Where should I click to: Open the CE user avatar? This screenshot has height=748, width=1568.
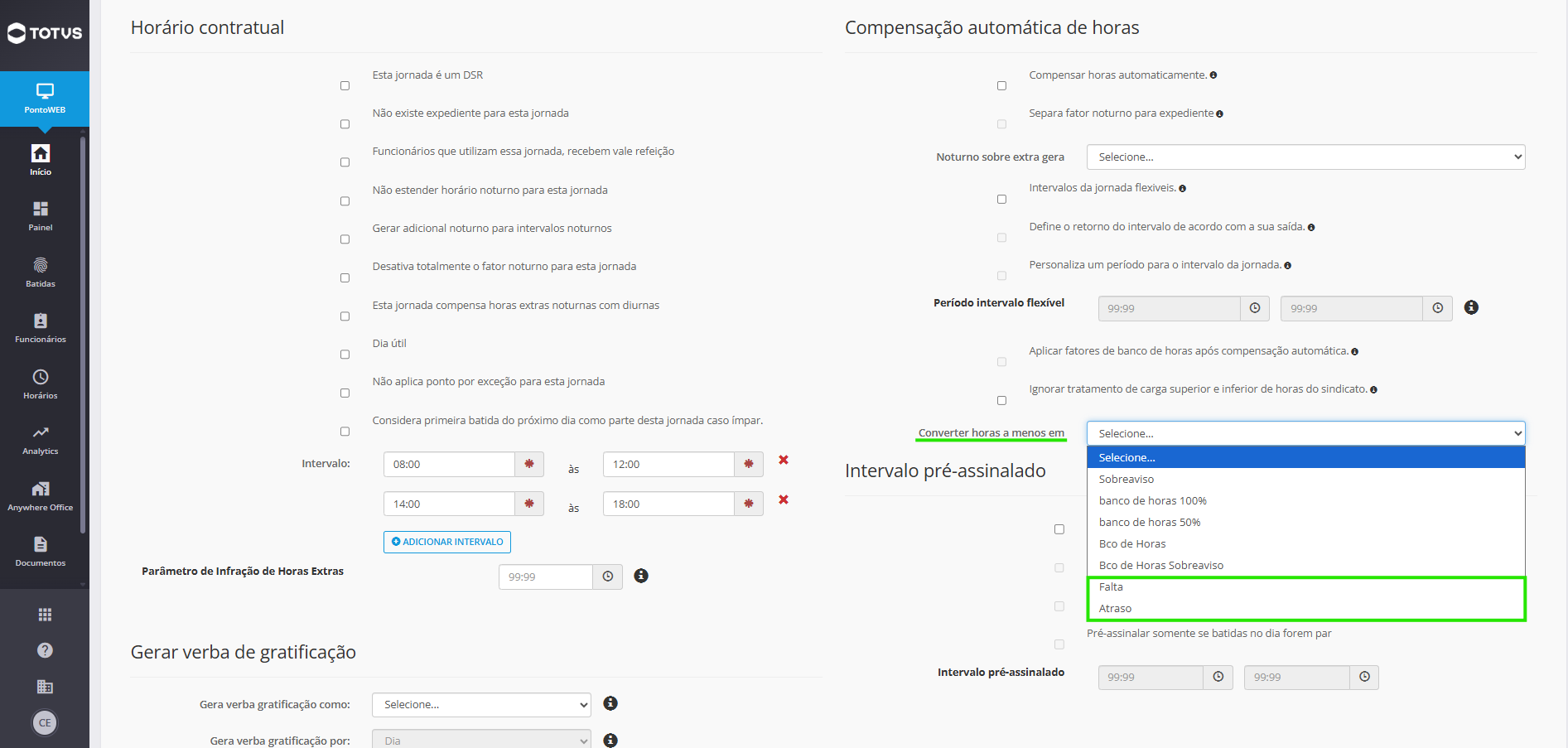tap(45, 722)
